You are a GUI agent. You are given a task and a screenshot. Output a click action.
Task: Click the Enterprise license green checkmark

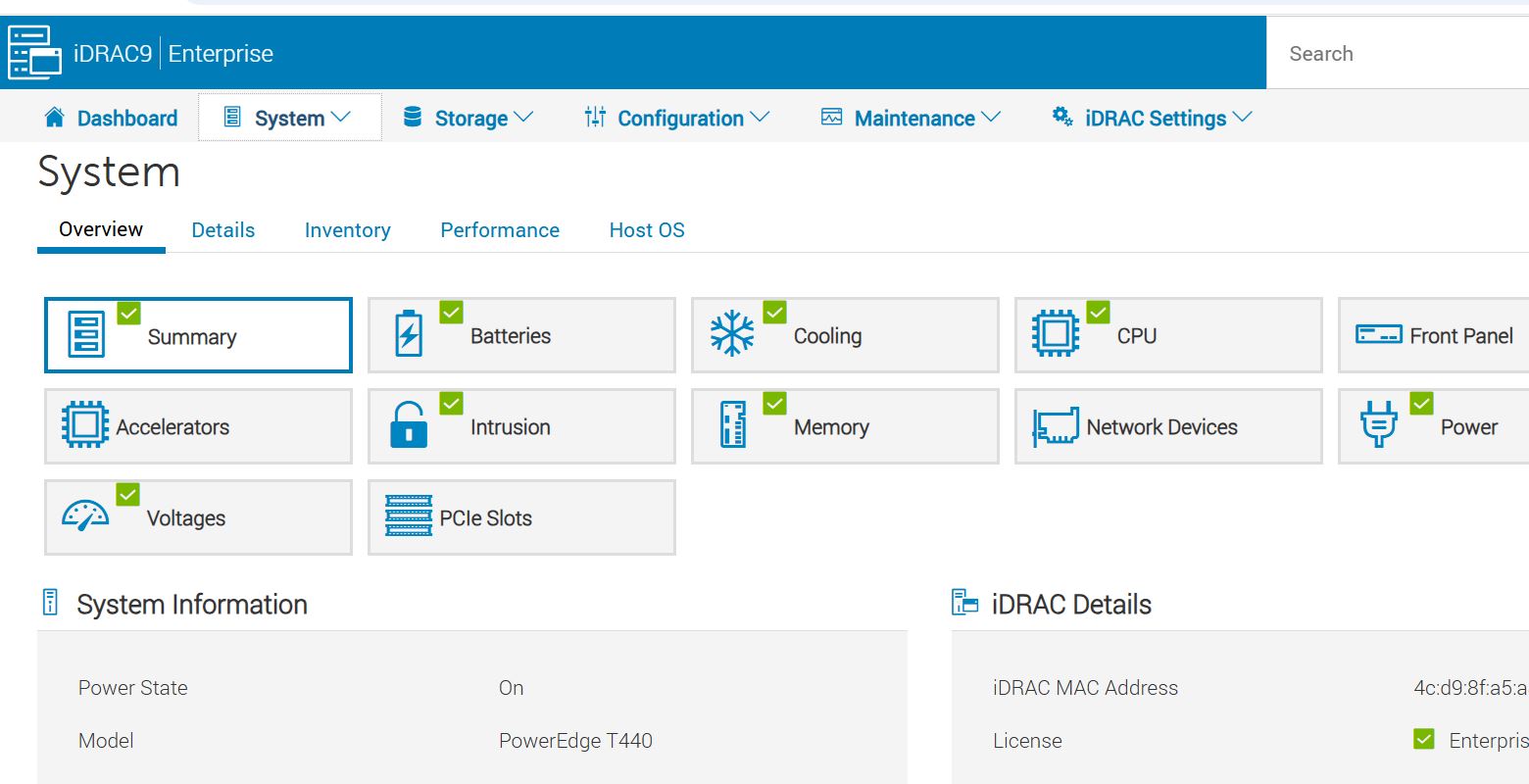point(1423,739)
